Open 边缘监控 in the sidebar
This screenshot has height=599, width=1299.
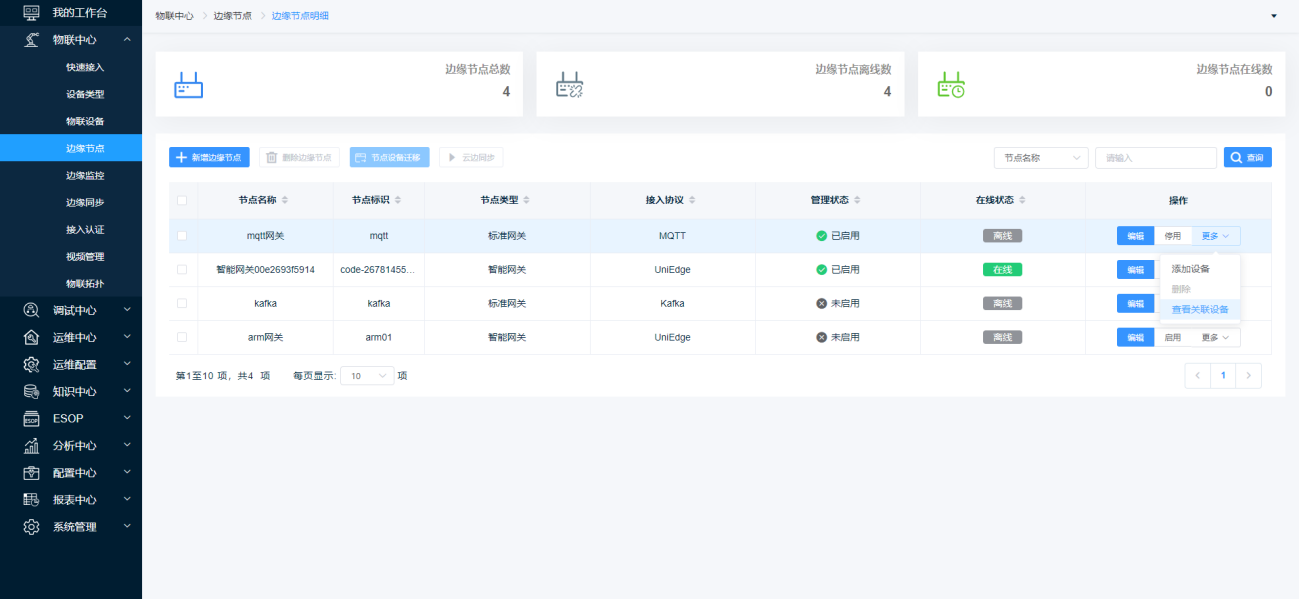(85, 175)
